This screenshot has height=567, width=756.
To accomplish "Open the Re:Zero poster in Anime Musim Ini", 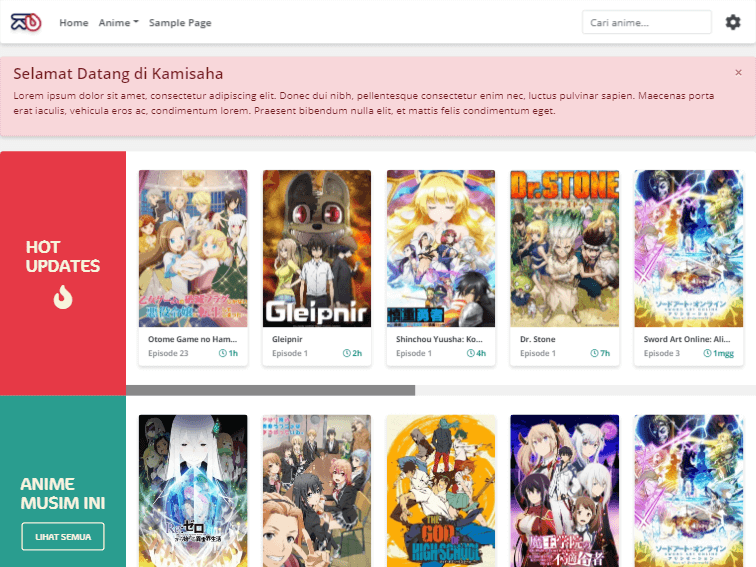I will (x=193, y=491).
